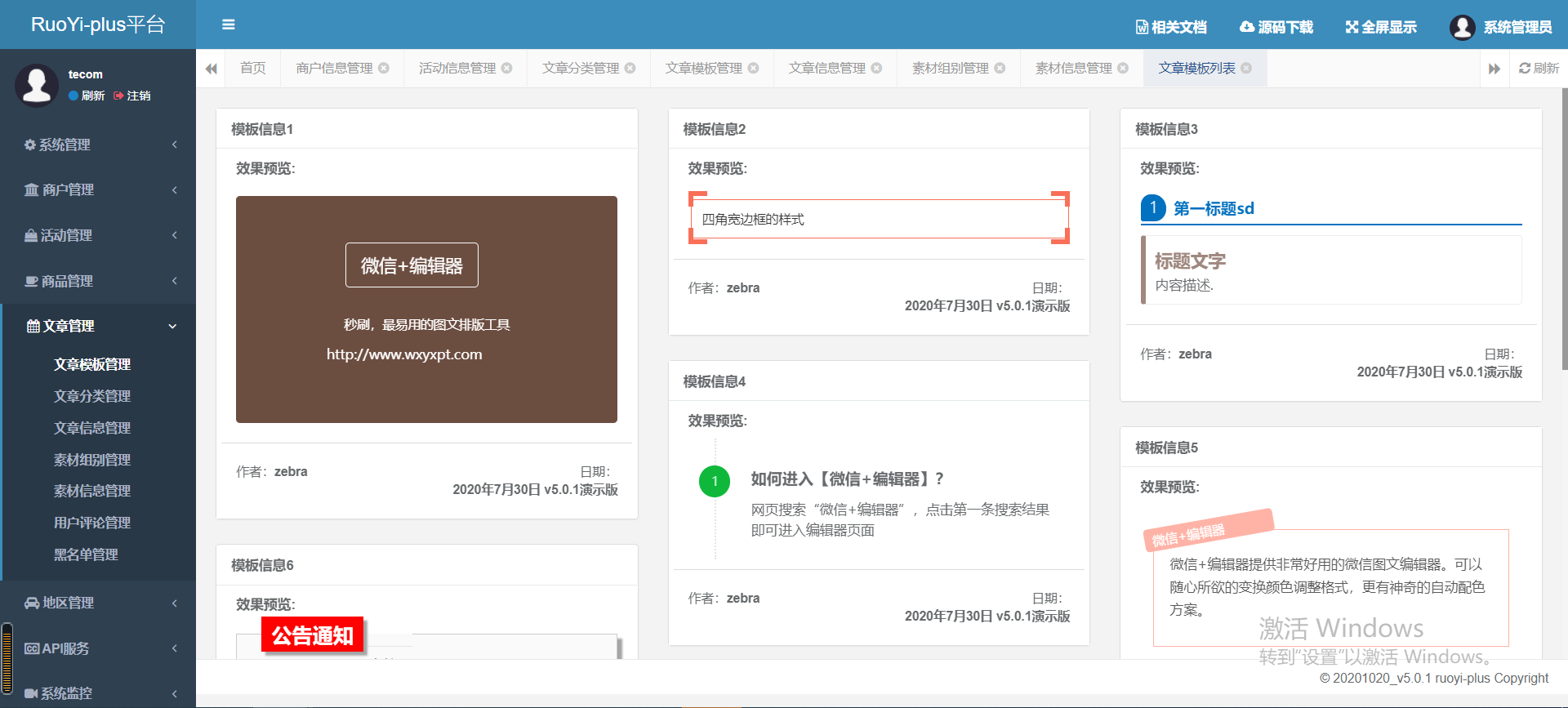Click the tecom profile avatar in sidebar
The image size is (1568, 708).
(x=37, y=85)
